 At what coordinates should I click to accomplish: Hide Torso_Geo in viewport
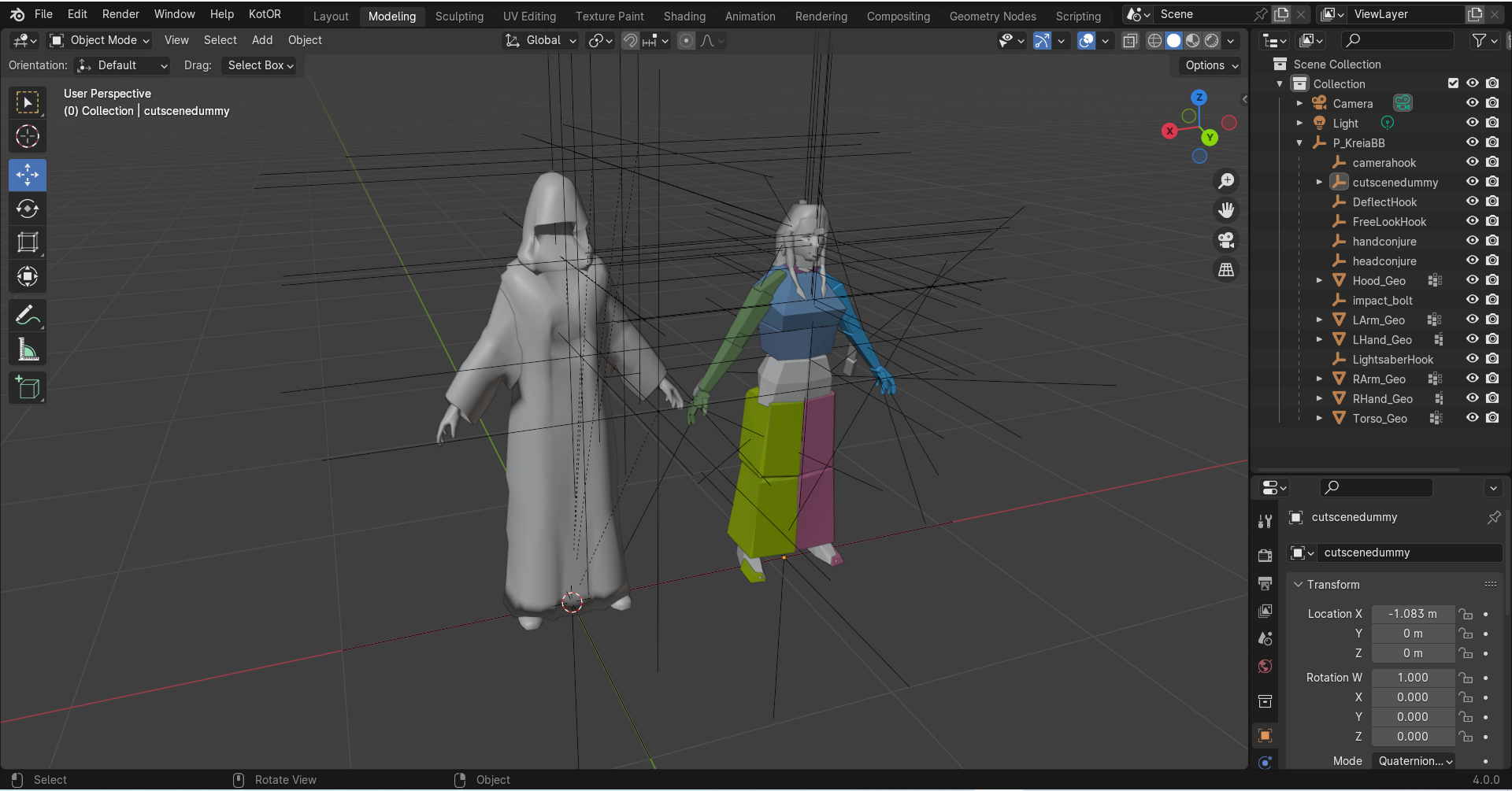1472,418
